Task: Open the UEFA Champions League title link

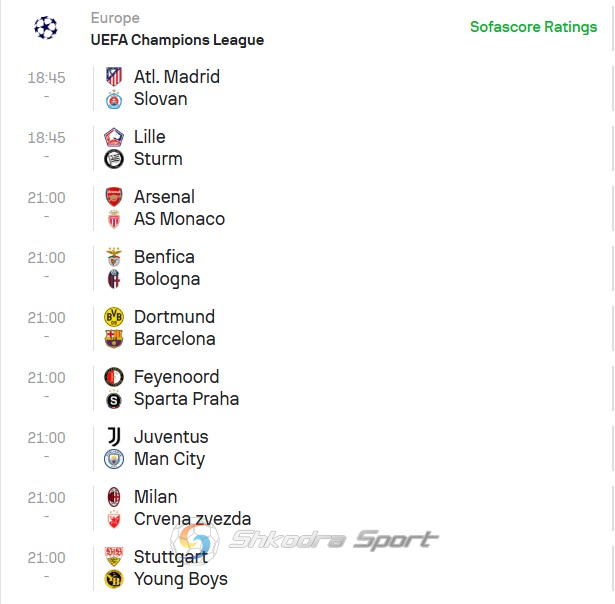Action: [x=177, y=40]
